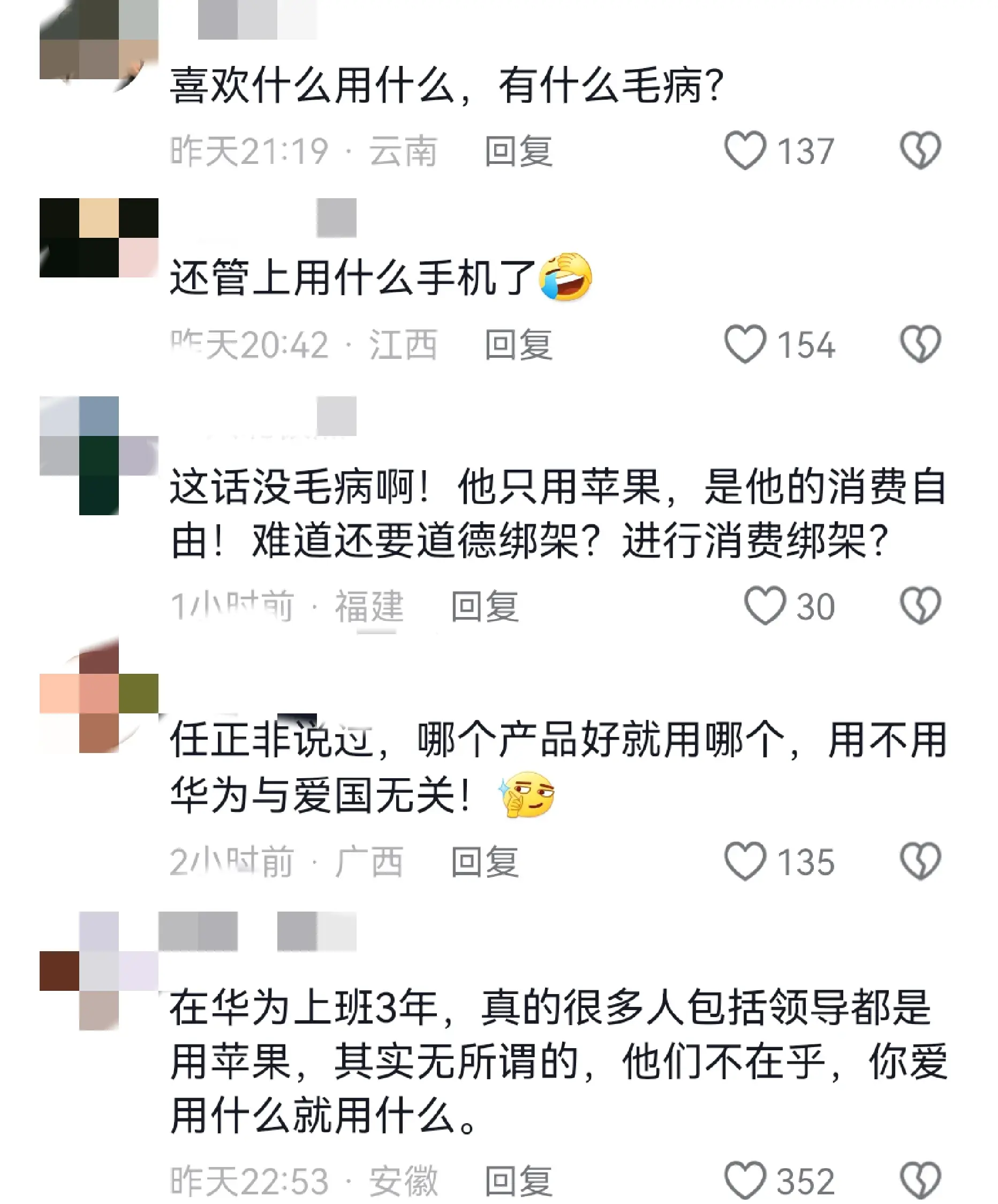Like the Jiangxi comment with 154 likes
Viewport: 998px width, 1204px height.
click(x=745, y=344)
